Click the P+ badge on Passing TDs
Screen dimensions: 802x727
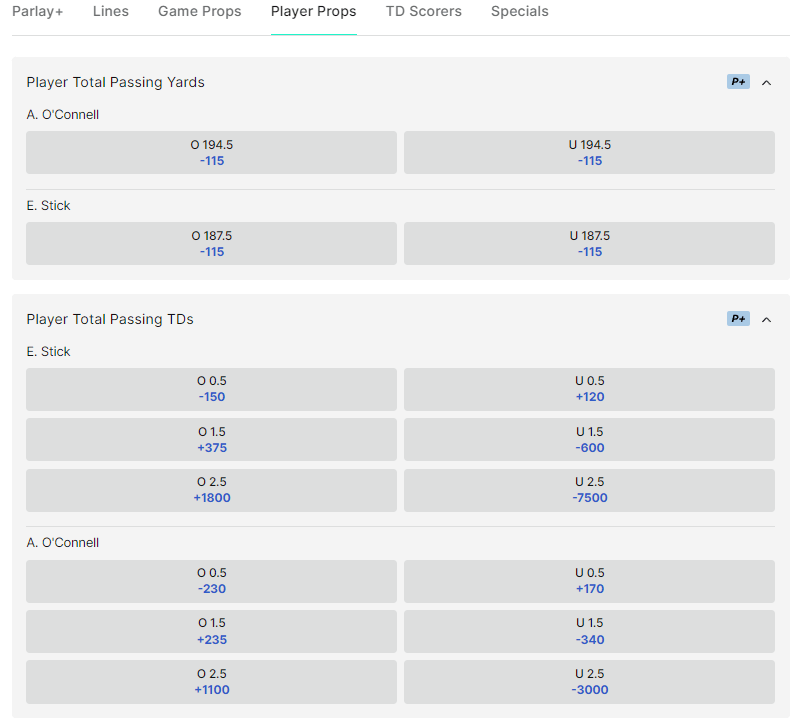(738, 319)
